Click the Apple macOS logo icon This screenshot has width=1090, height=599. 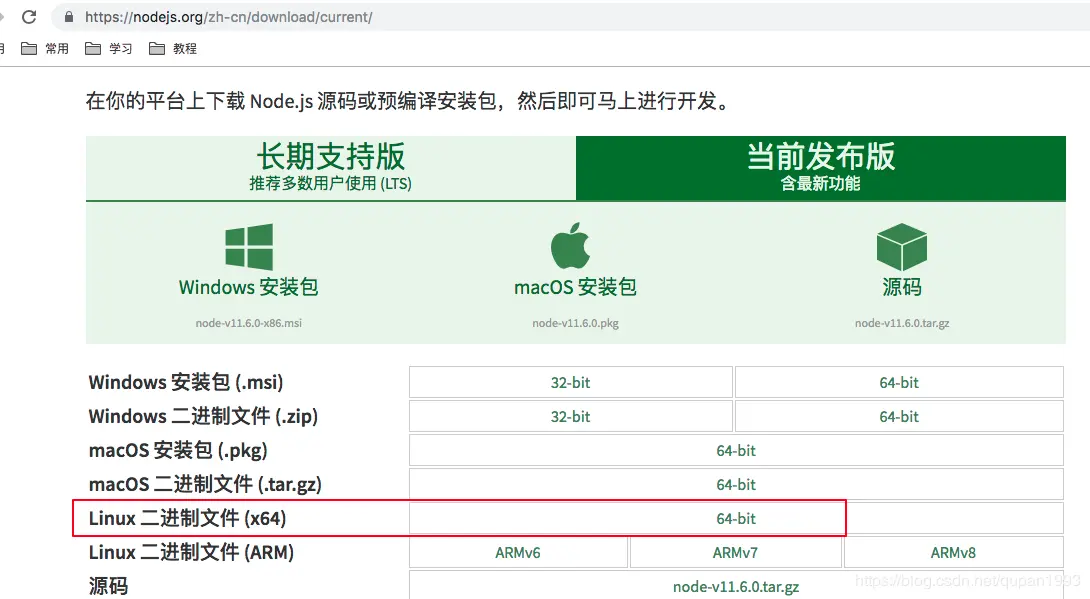(x=571, y=245)
